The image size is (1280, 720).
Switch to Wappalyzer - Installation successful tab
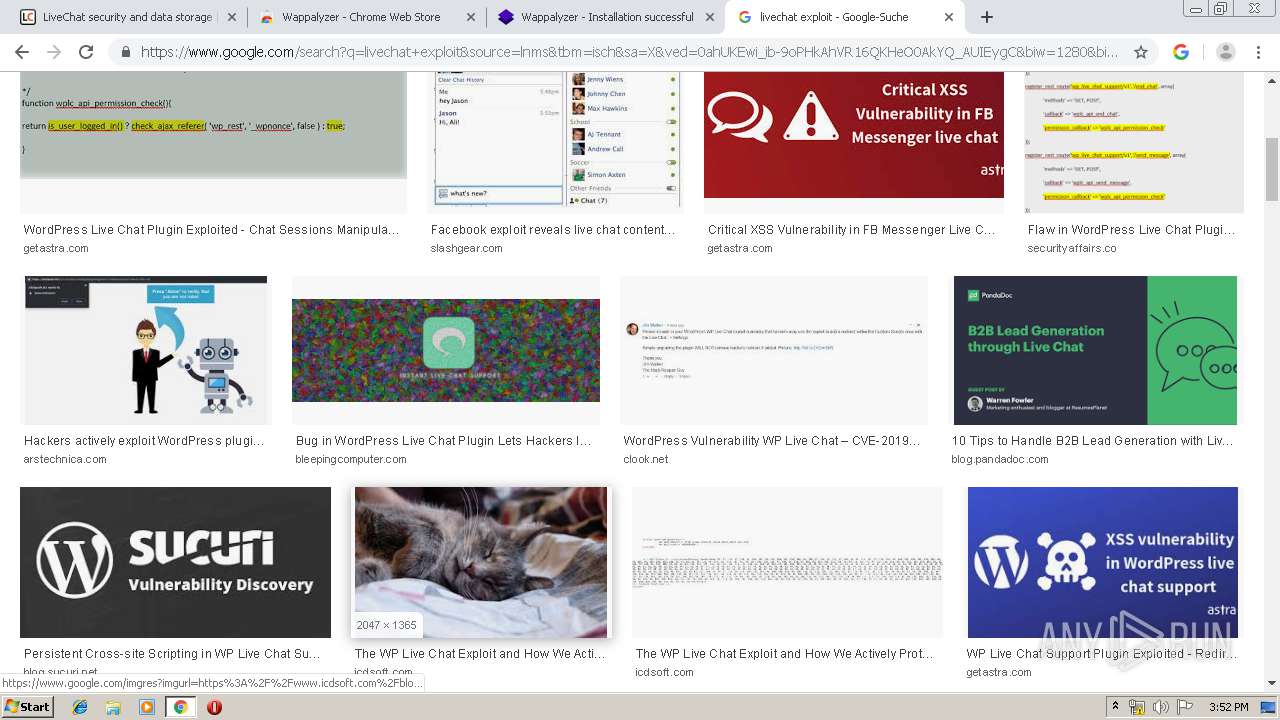pos(606,17)
